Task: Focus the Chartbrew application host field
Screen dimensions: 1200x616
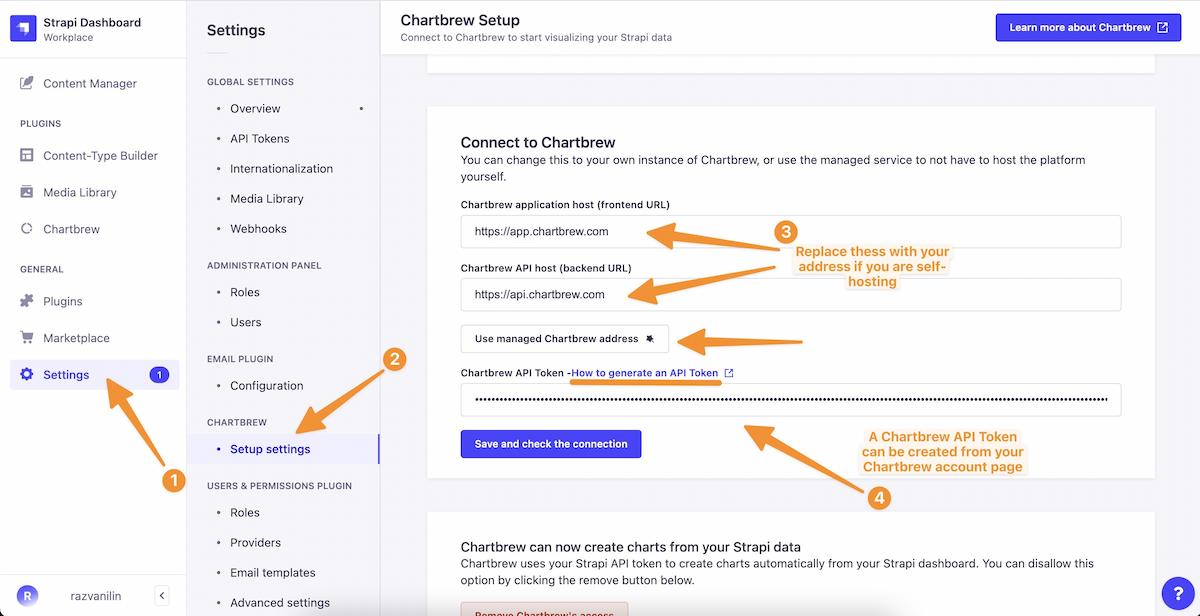Action: coord(791,231)
